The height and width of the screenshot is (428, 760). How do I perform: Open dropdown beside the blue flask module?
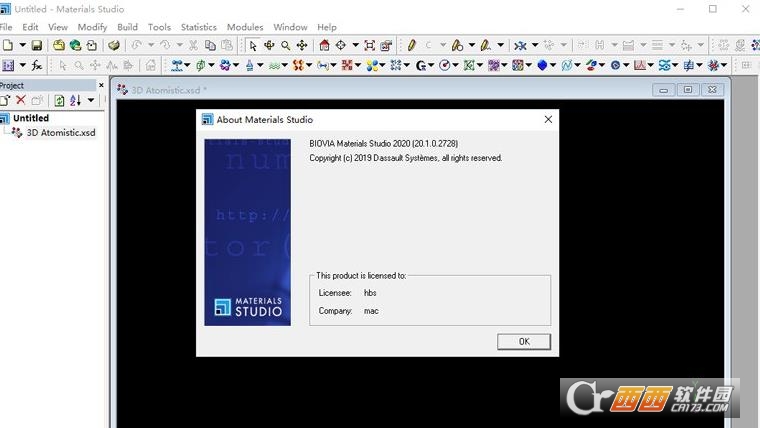pos(260,65)
